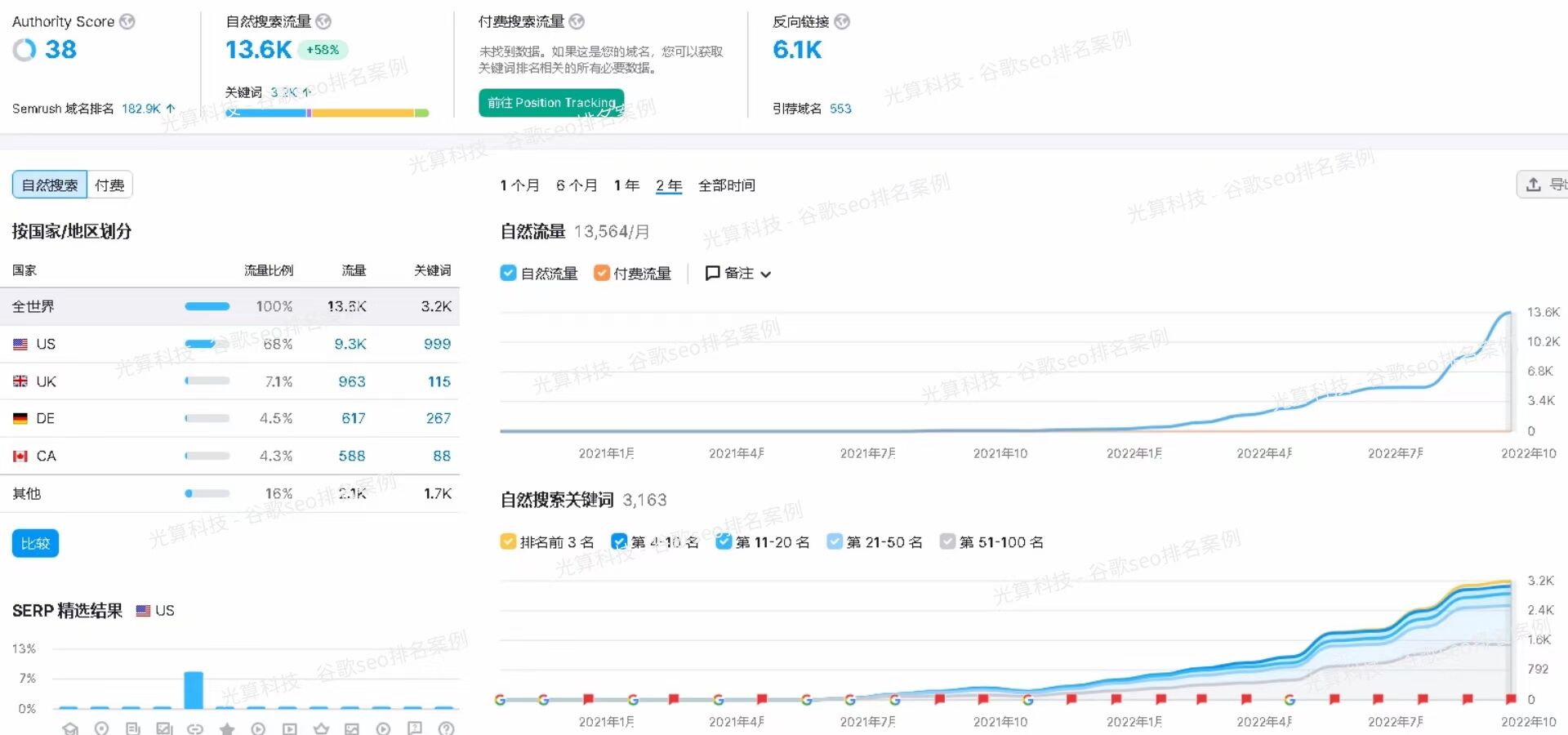
Task: Disable the 付费流量 checkbox
Action: [x=602, y=273]
